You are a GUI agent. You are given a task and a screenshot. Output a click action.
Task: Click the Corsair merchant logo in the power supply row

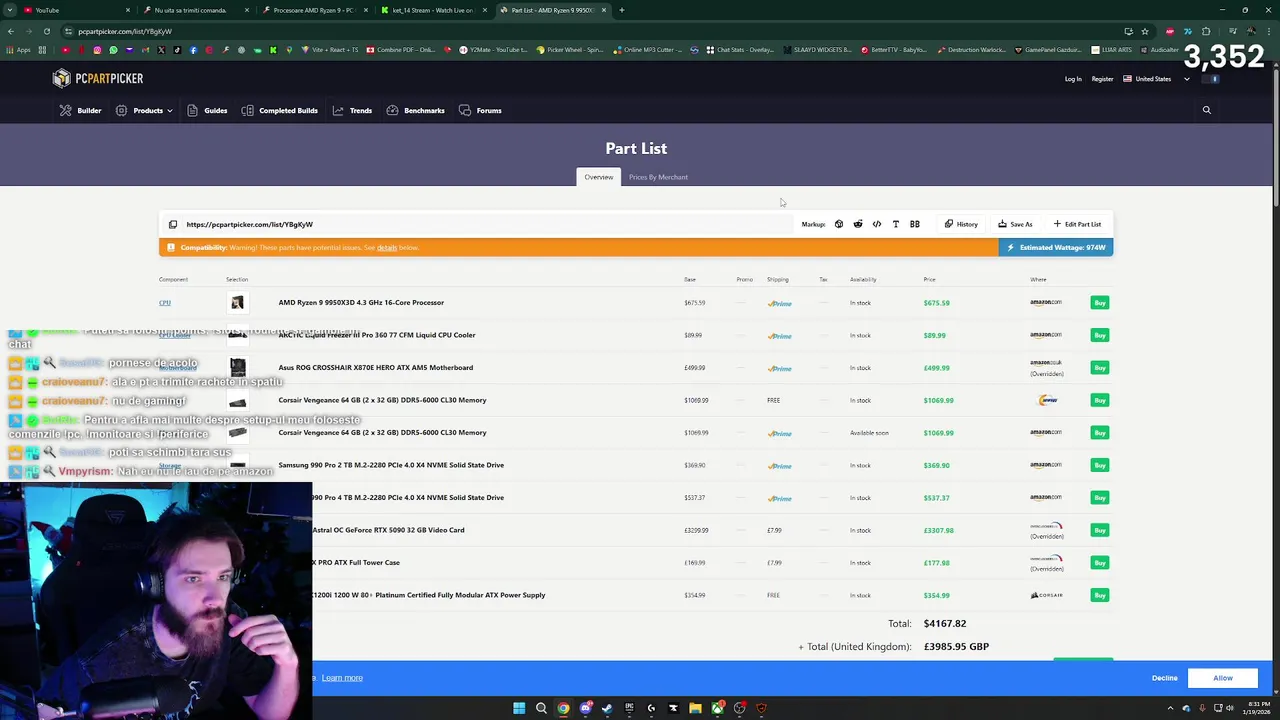point(1046,595)
